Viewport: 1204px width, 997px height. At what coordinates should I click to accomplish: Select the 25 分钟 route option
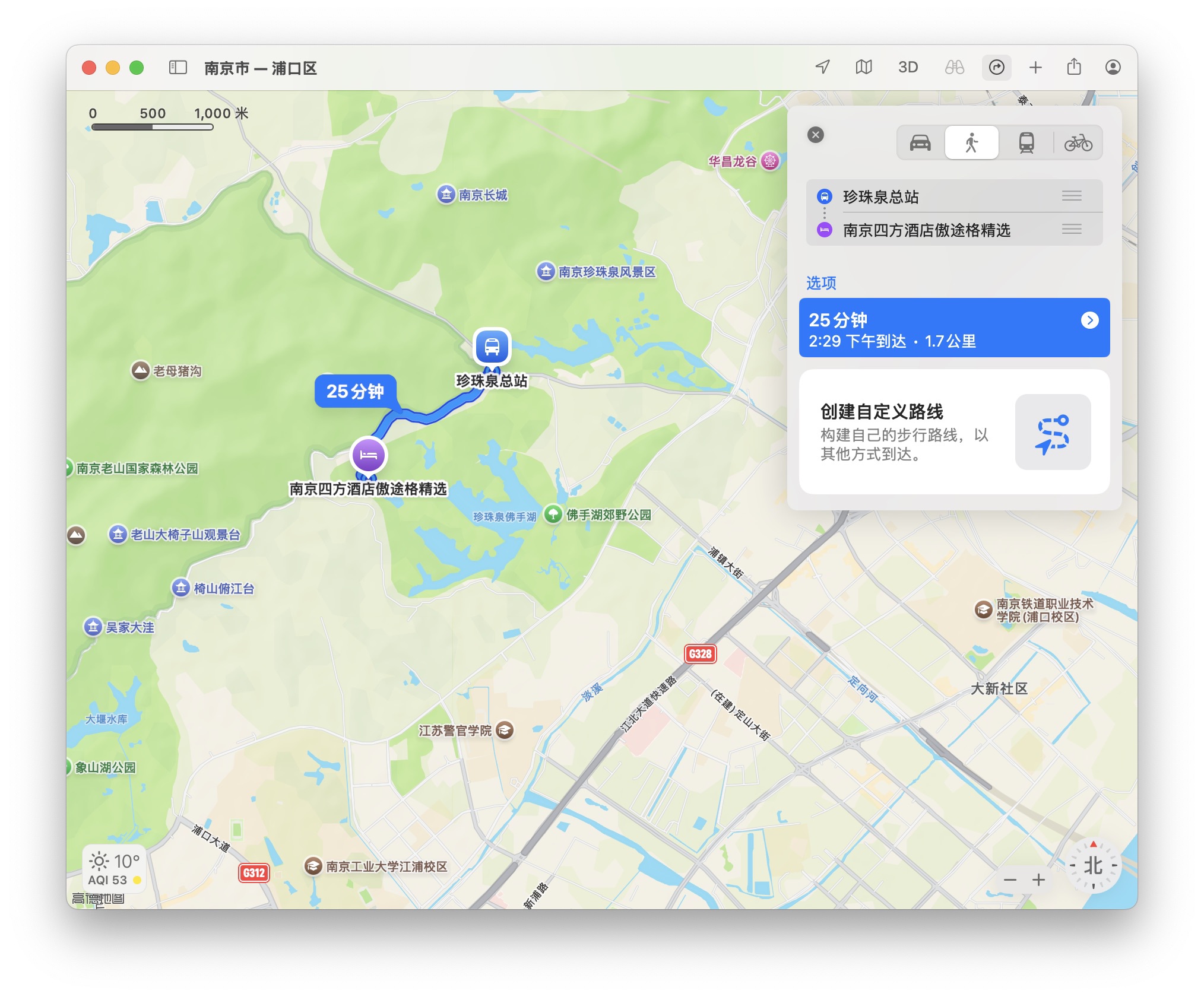(x=955, y=328)
